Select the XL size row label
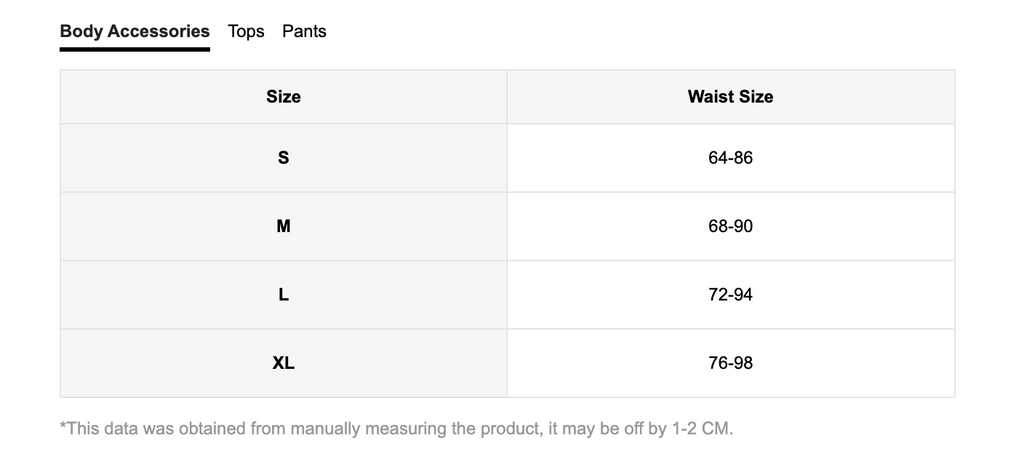 [x=283, y=363]
